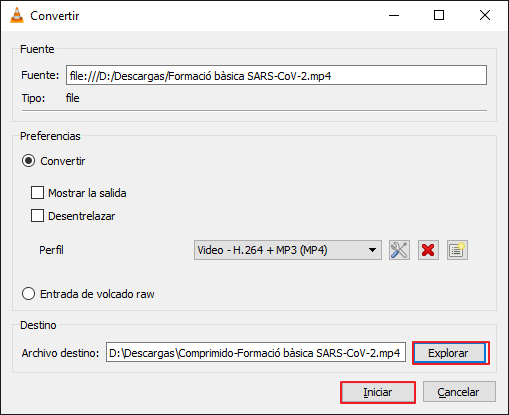The height and width of the screenshot is (415, 509).
Task: Click Explorar to browse destination file
Action: 449,353
